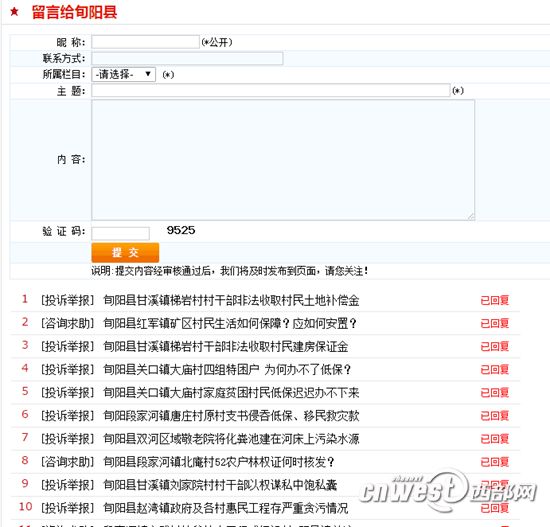This screenshot has height=527, width=550.
Task: Grab the textarea resize handle corner
Action: [471, 217]
